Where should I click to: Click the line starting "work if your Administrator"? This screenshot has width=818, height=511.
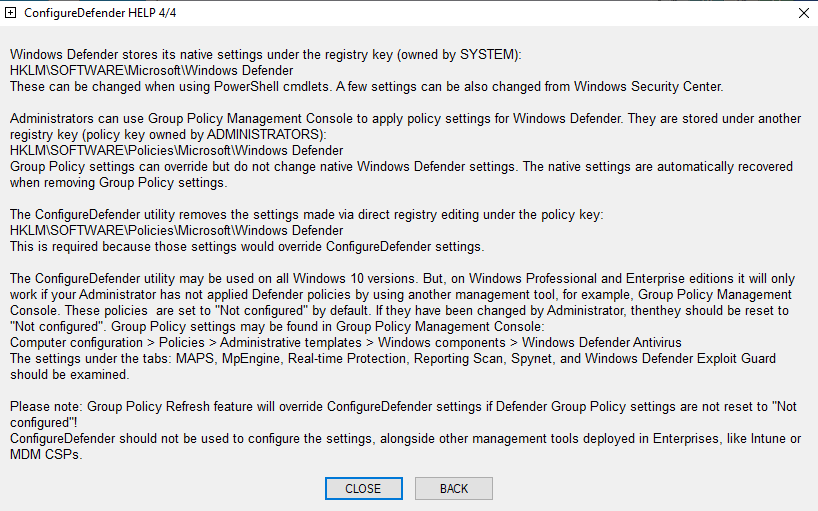coord(400,295)
